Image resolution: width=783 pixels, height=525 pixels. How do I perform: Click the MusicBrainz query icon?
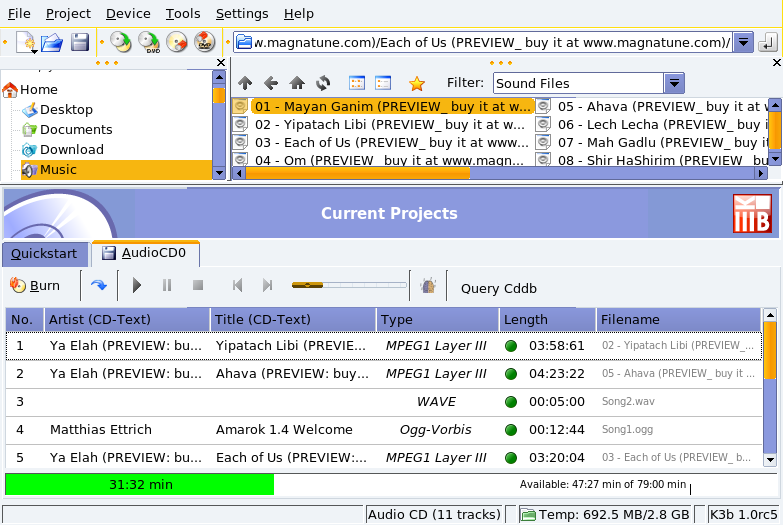pos(428,285)
